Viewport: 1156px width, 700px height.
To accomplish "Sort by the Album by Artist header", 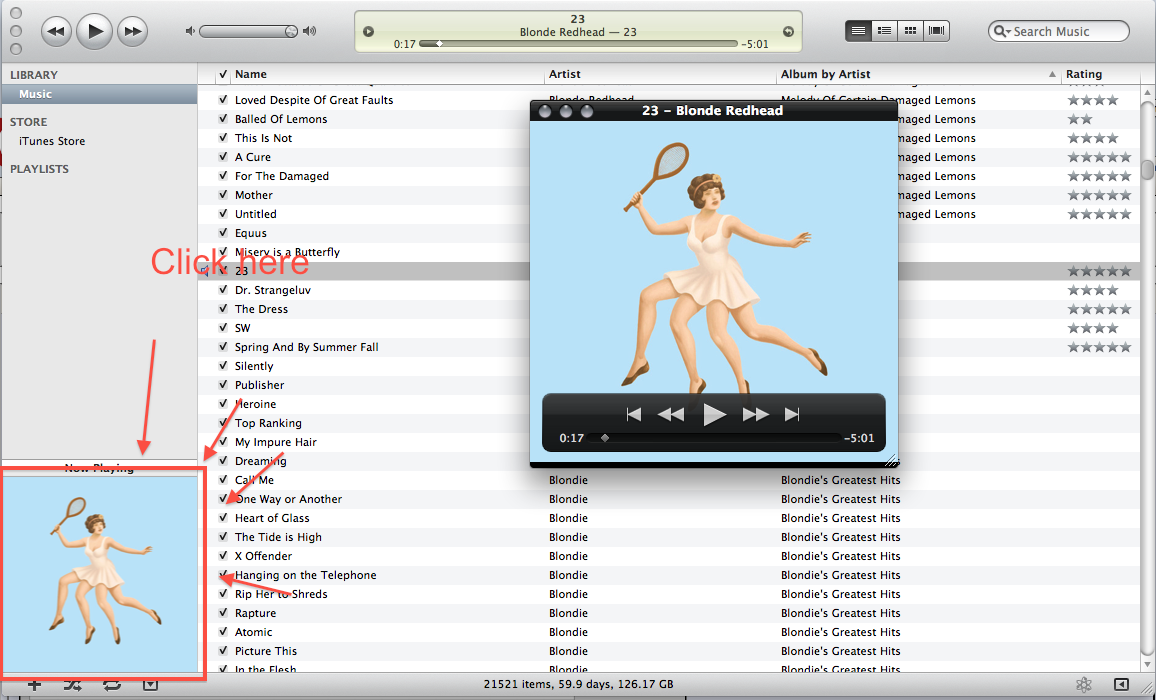I will click(x=826, y=74).
